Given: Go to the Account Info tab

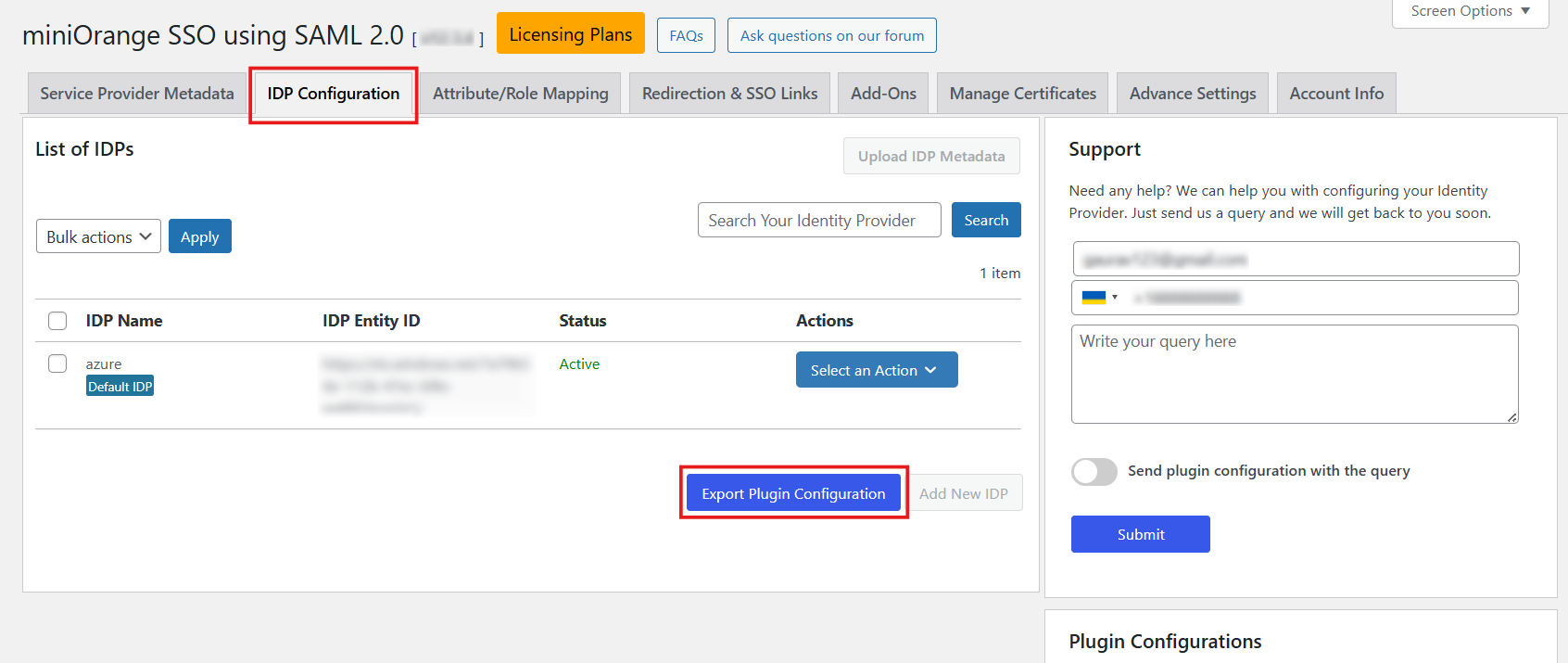Looking at the screenshot, I should (x=1336, y=94).
